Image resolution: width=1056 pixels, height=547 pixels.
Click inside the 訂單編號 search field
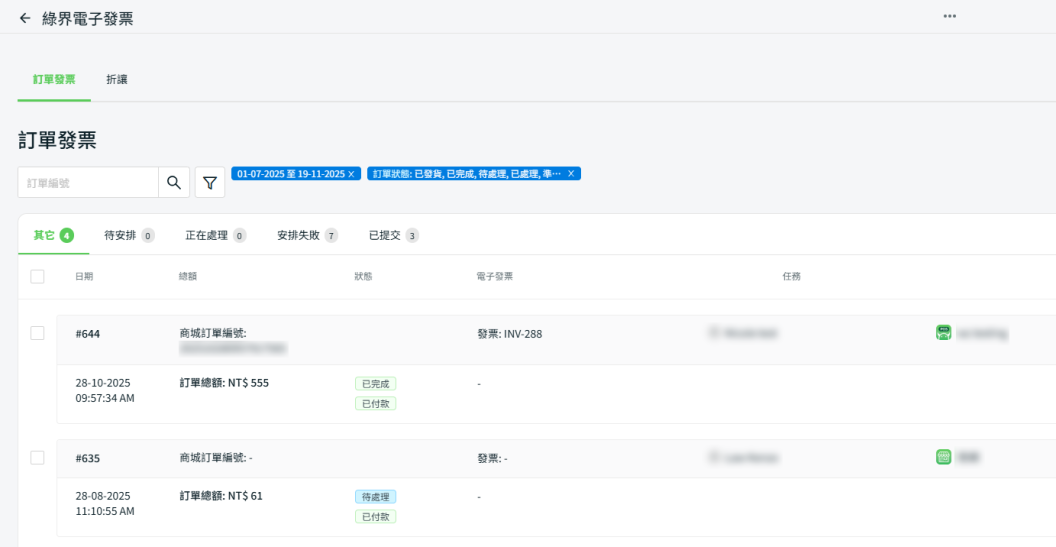(88, 183)
